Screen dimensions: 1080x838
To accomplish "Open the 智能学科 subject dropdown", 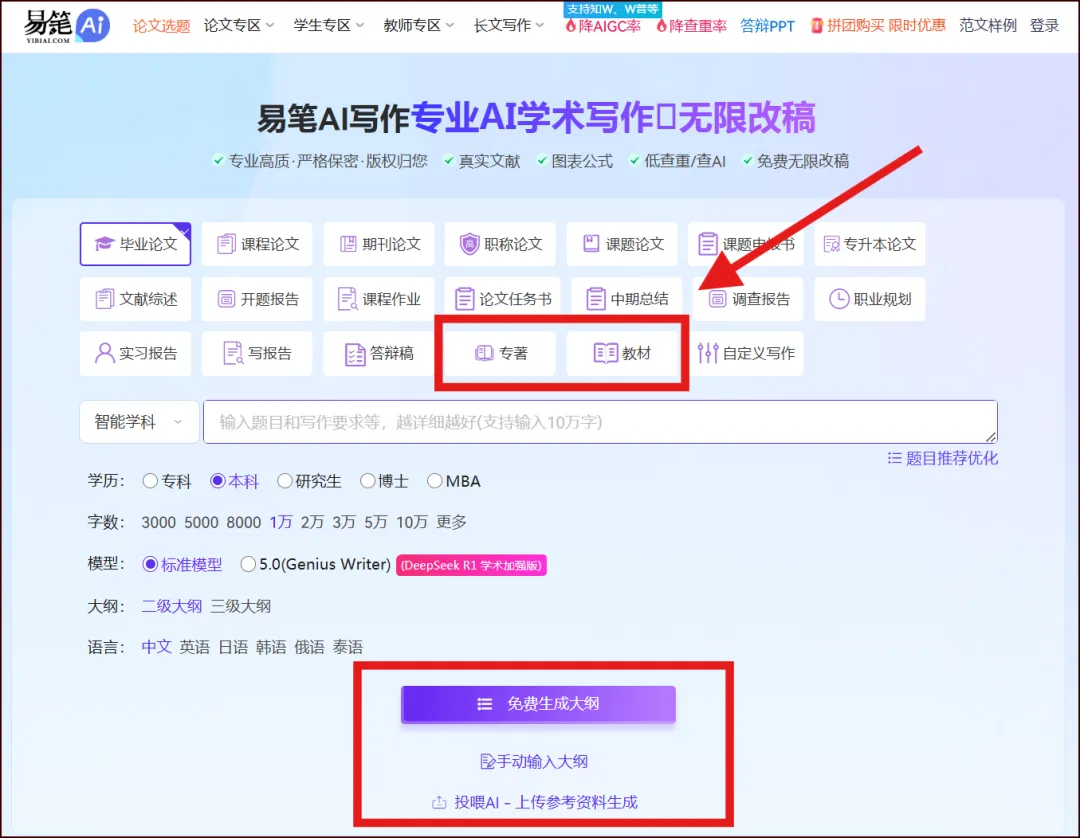I will [x=139, y=421].
